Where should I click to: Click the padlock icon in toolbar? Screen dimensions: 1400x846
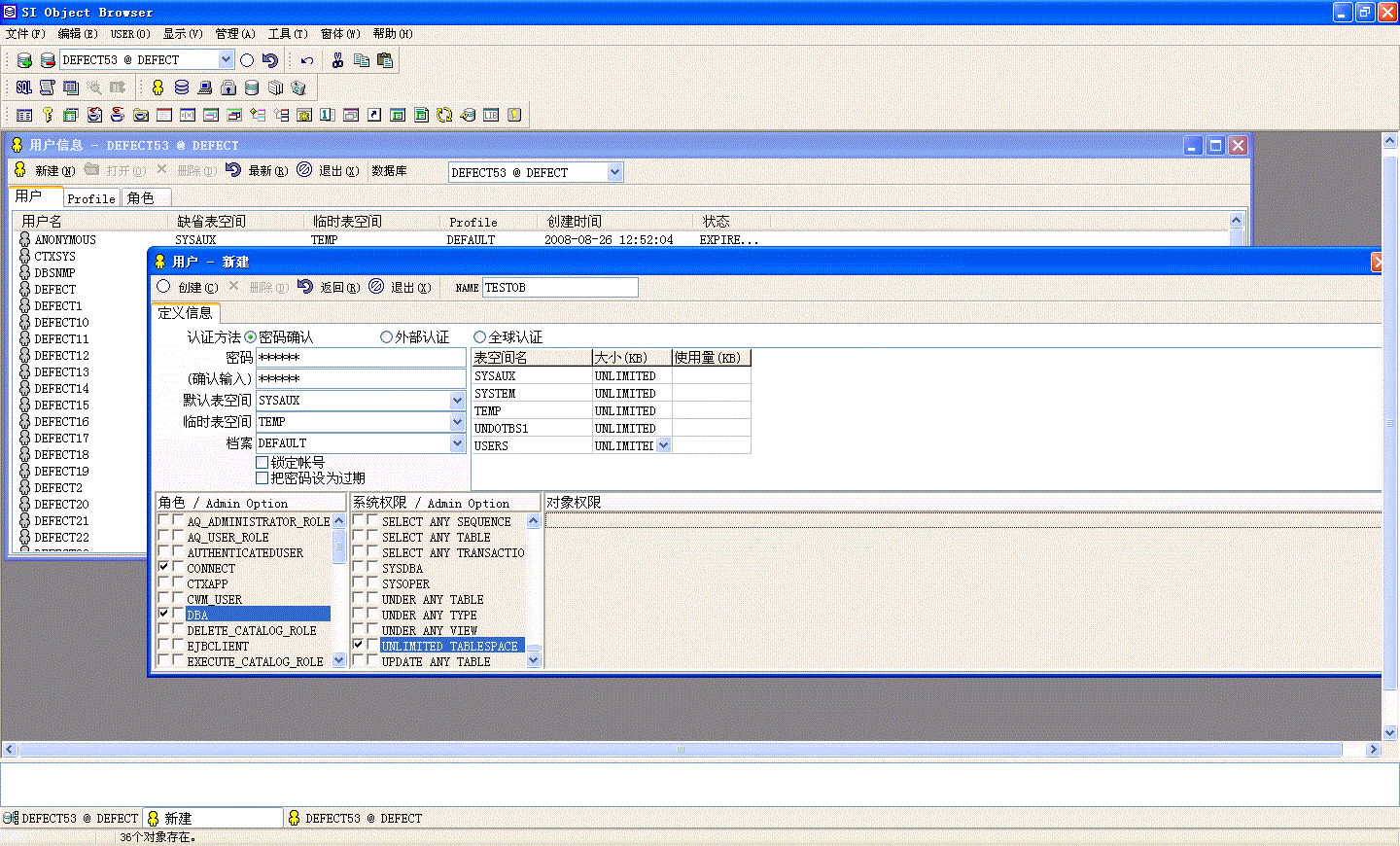tap(228, 88)
